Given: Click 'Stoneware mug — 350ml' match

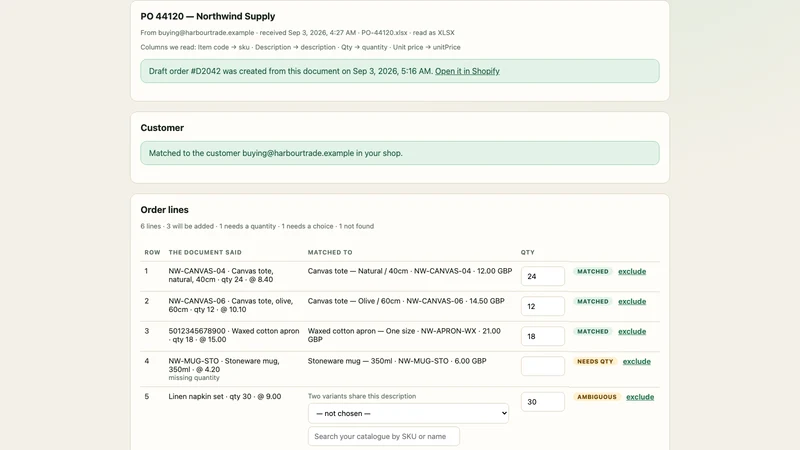Looking at the screenshot, I should (397, 361).
